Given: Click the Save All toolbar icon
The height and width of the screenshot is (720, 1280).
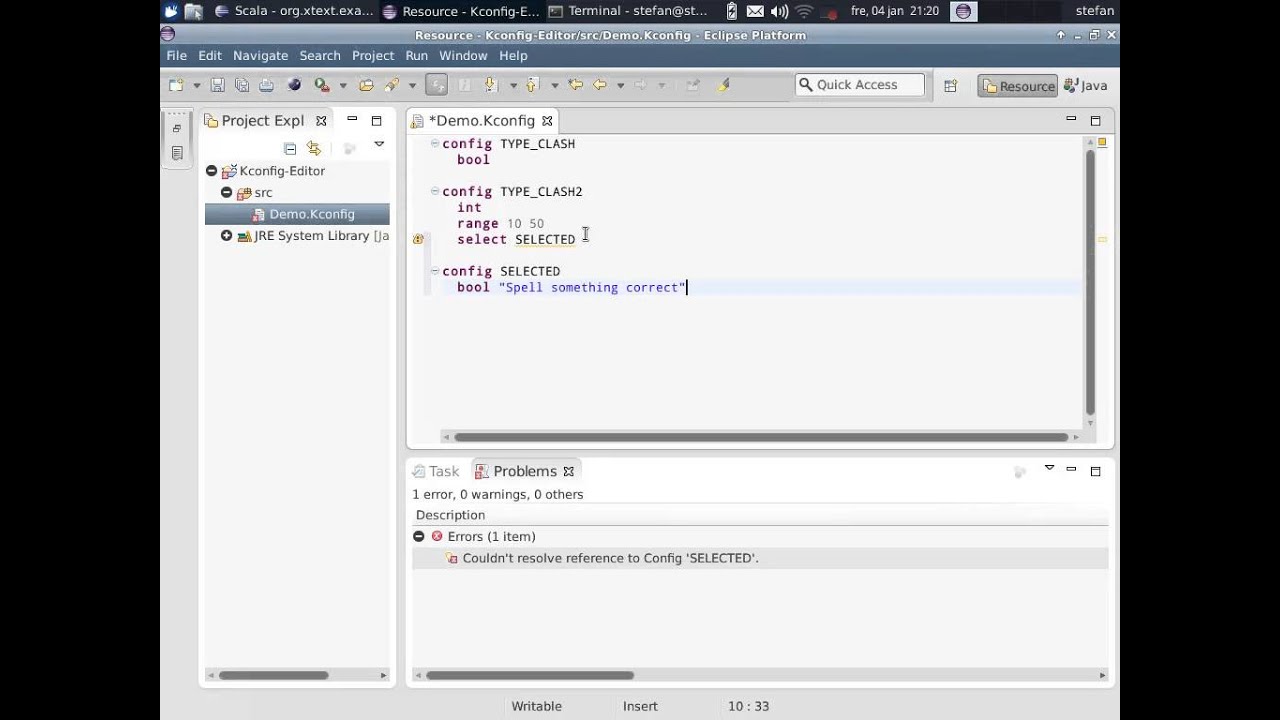Looking at the screenshot, I should click(x=241, y=86).
